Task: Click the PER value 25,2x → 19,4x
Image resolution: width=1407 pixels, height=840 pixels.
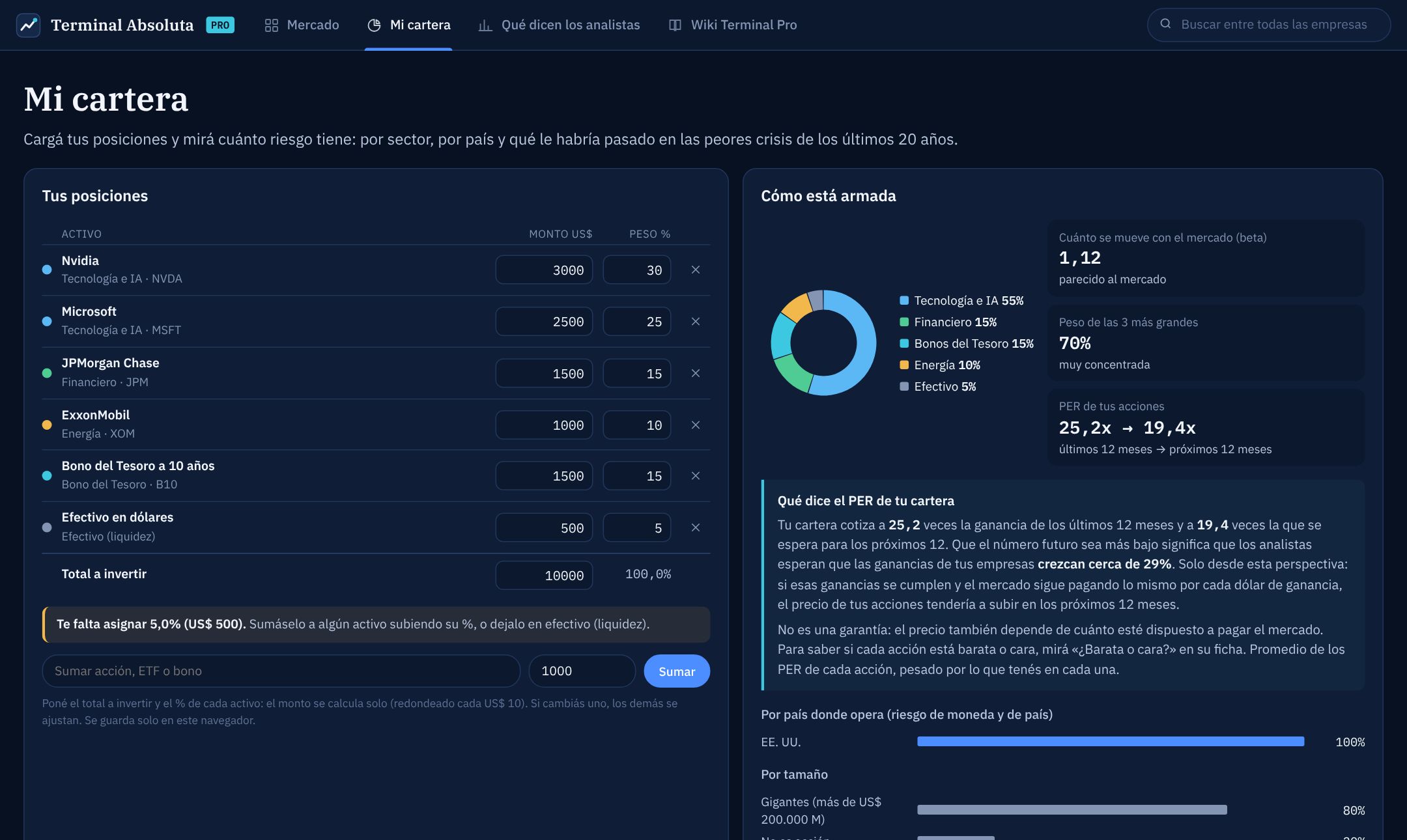Action: (x=1127, y=428)
